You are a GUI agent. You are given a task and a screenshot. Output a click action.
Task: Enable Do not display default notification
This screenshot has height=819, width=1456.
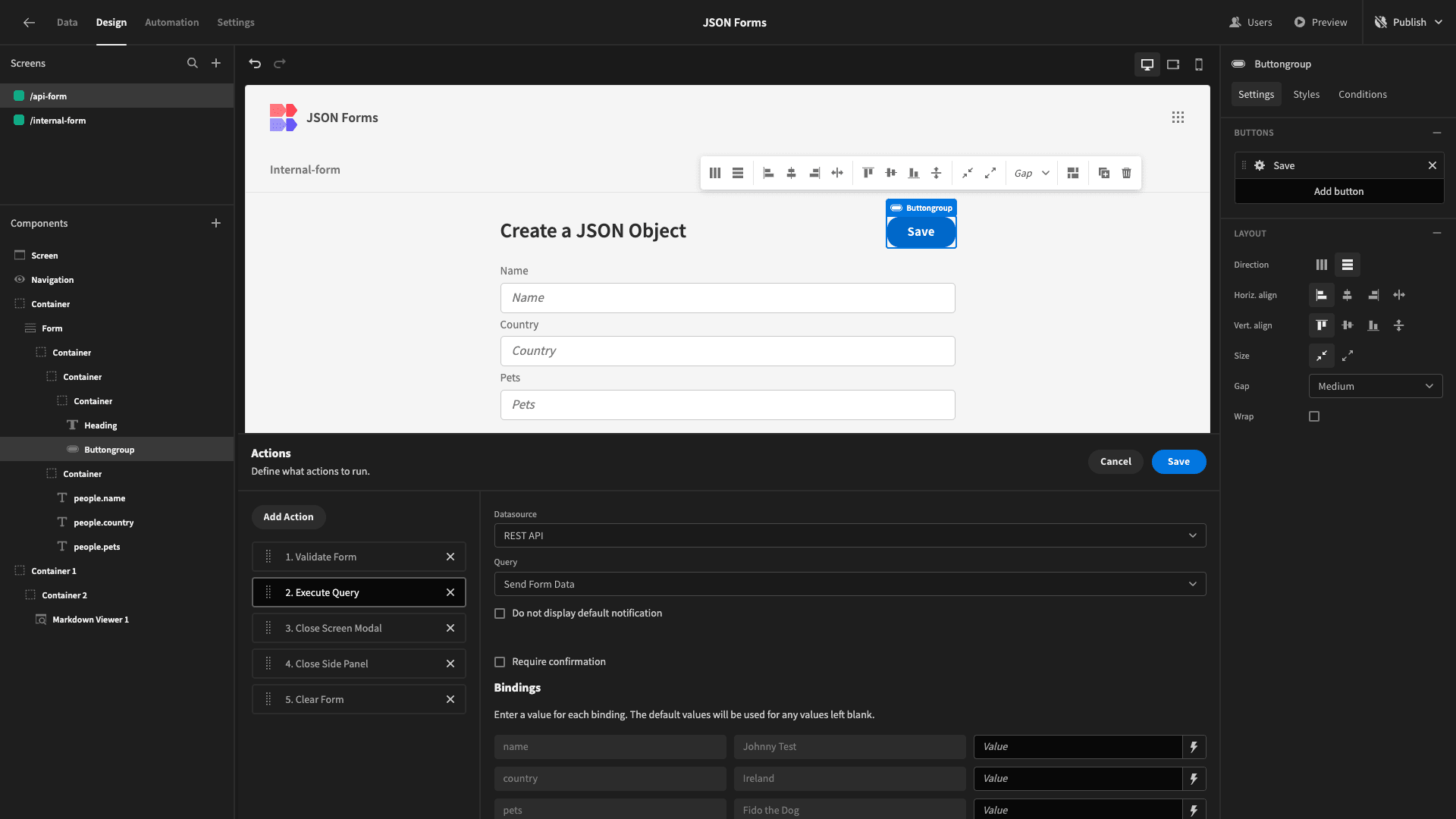[500, 613]
